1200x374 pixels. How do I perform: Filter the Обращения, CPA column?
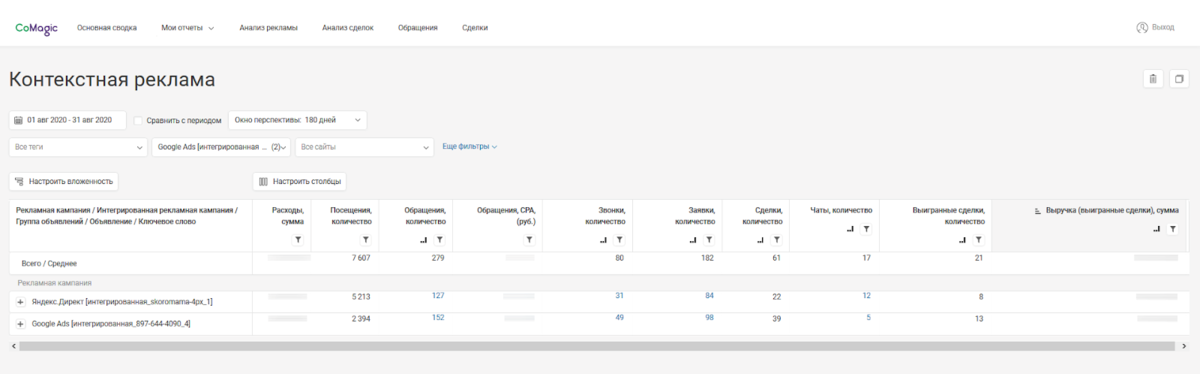(529, 240)
